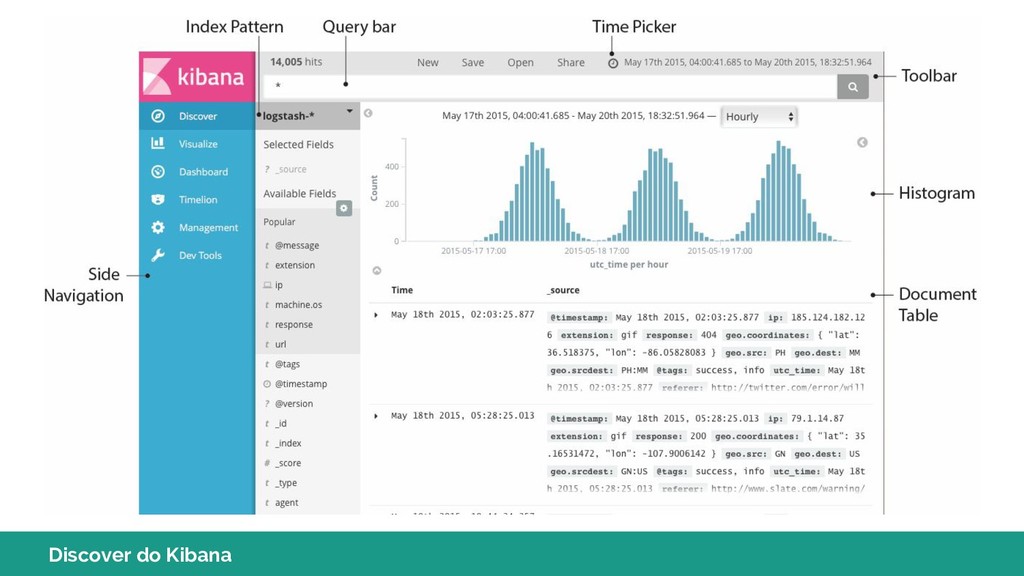Screen dimensions: 1024x576
Task: Open the logstash-* index pattern dropdown
Action: point(308,116)
